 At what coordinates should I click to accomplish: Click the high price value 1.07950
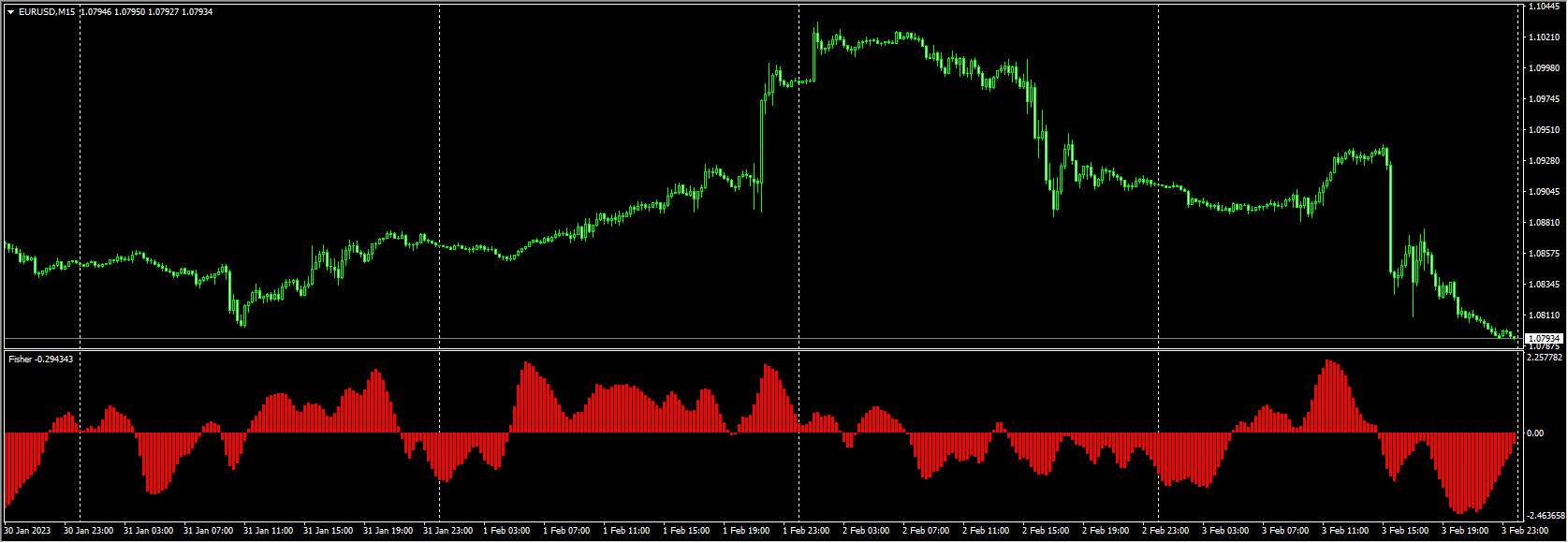pyautogui.click(x=129, y=12)
